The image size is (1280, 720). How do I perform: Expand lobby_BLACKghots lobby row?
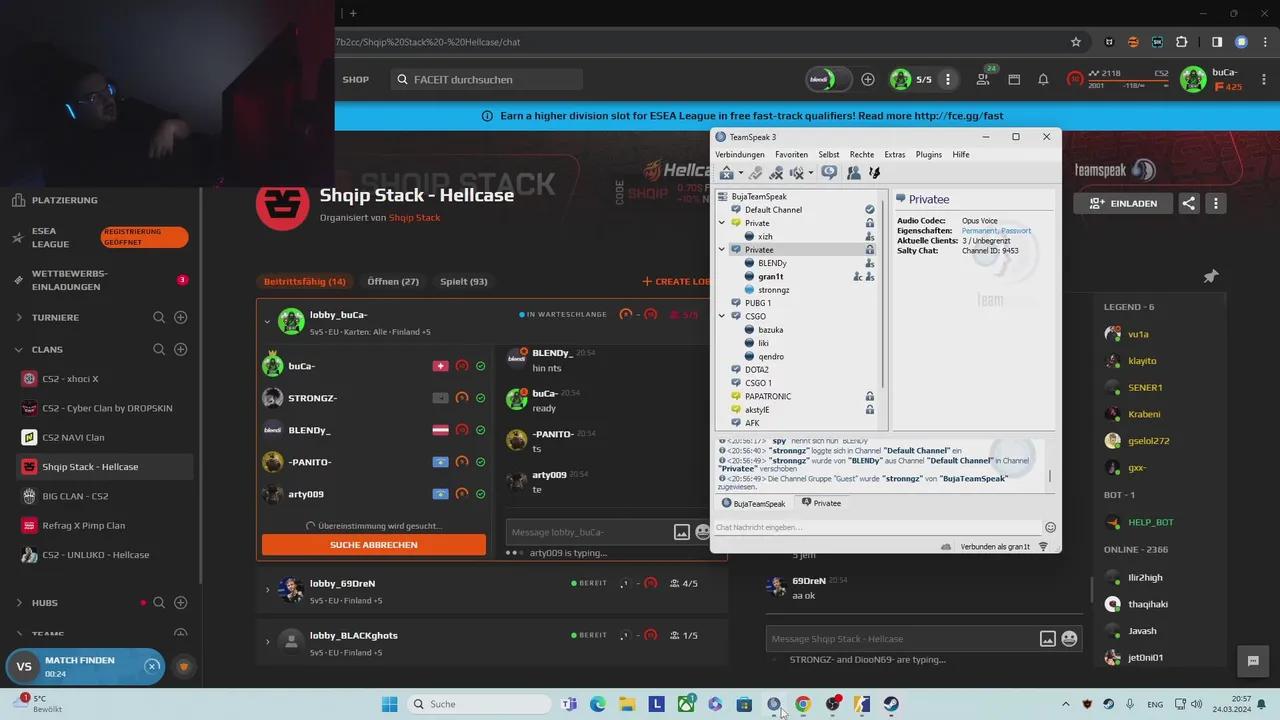point(267,642)
